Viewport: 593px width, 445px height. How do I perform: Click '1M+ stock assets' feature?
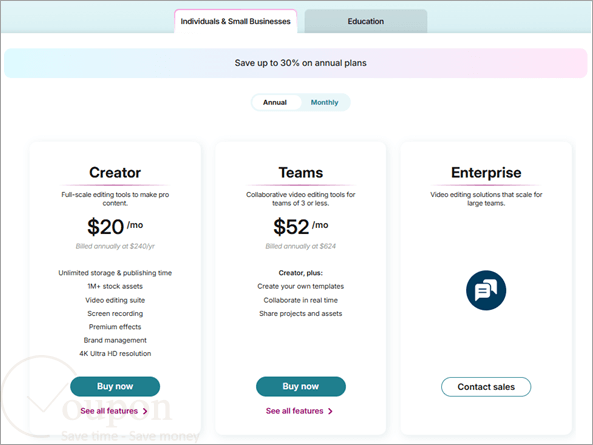click(x=115, y=286)
